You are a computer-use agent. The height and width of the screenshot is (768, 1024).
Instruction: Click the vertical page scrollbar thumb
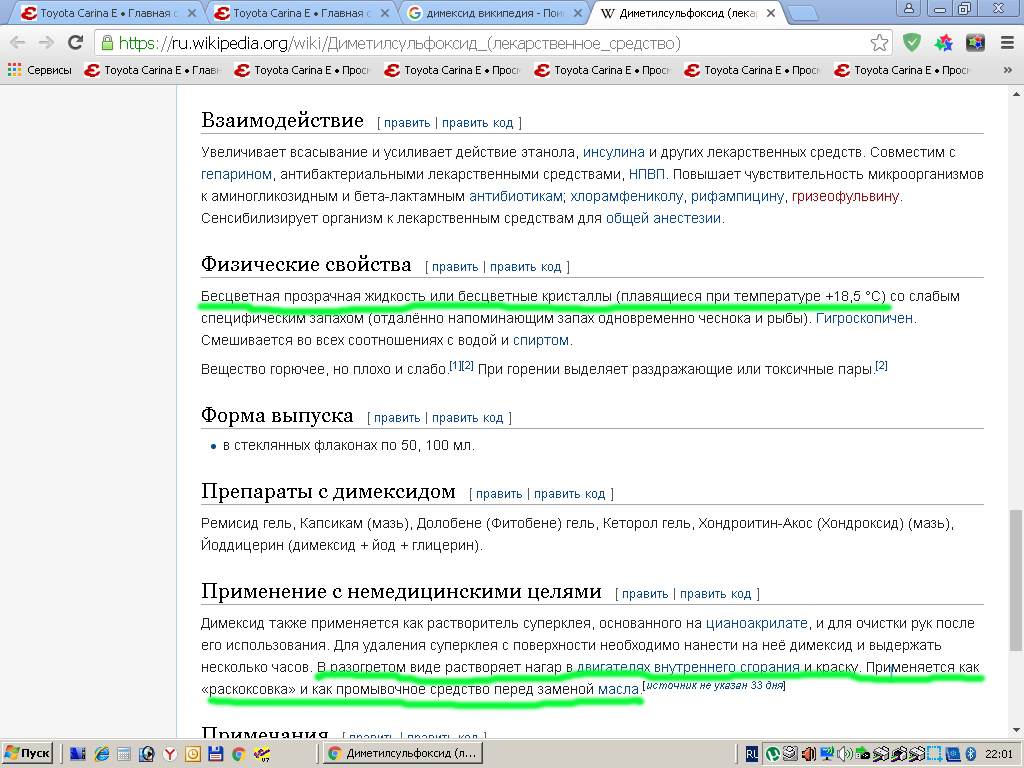pos(1016,578)
